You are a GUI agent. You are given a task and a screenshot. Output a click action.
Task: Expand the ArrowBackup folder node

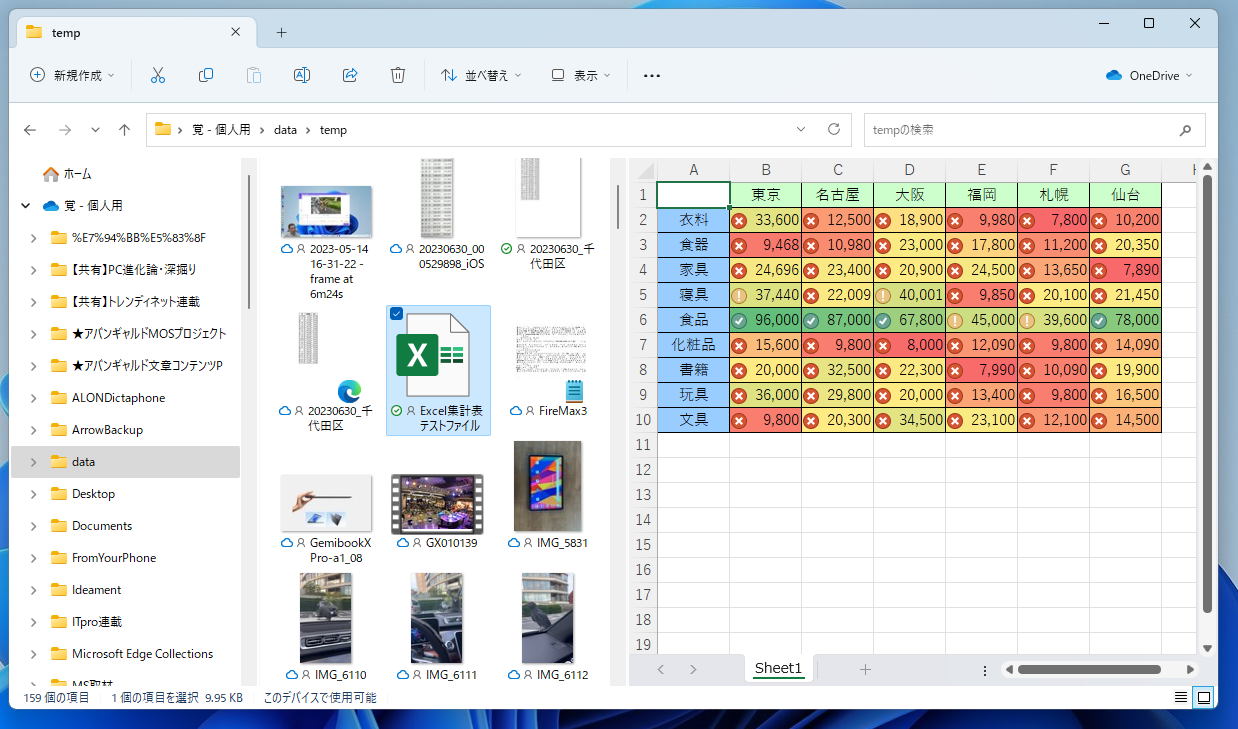(x=34, y=430)
